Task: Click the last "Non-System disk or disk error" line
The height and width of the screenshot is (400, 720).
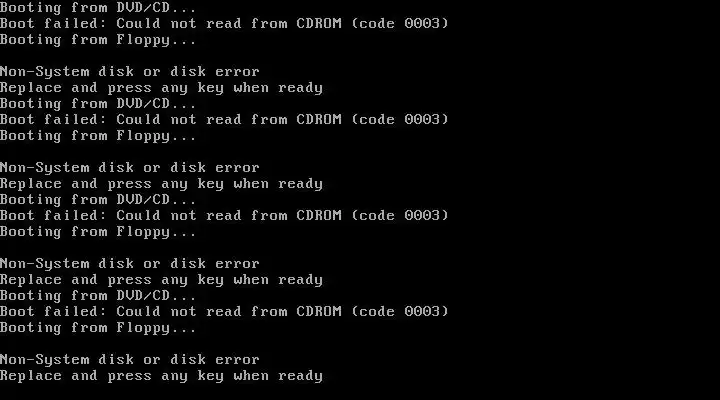Action: click(x=129, y=360)
